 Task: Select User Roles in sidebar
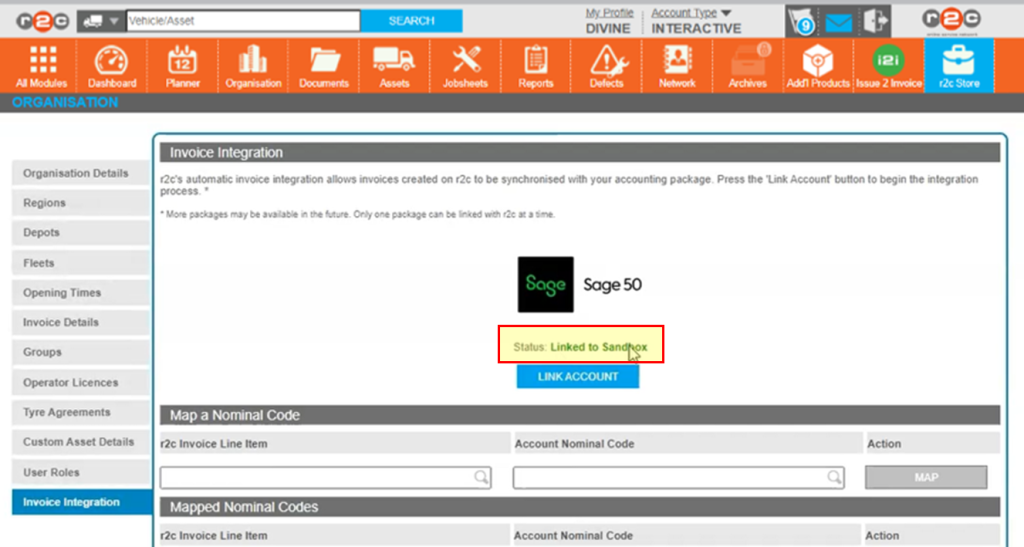81,472
